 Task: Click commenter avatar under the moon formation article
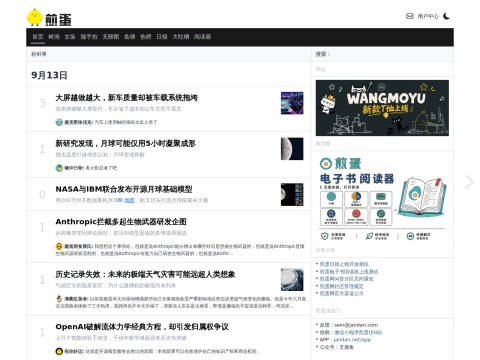tap(59, 168)
